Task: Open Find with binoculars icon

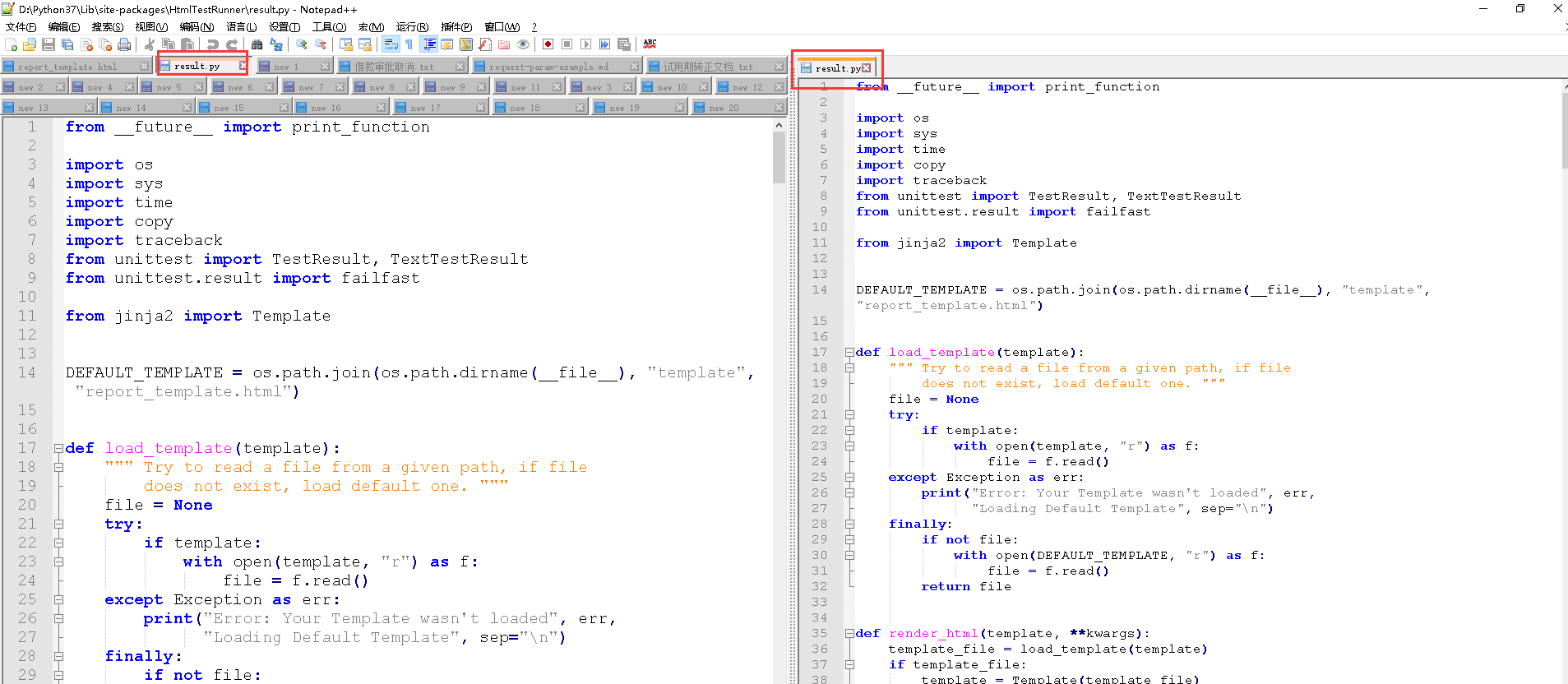Action: (x=257, y=44)
